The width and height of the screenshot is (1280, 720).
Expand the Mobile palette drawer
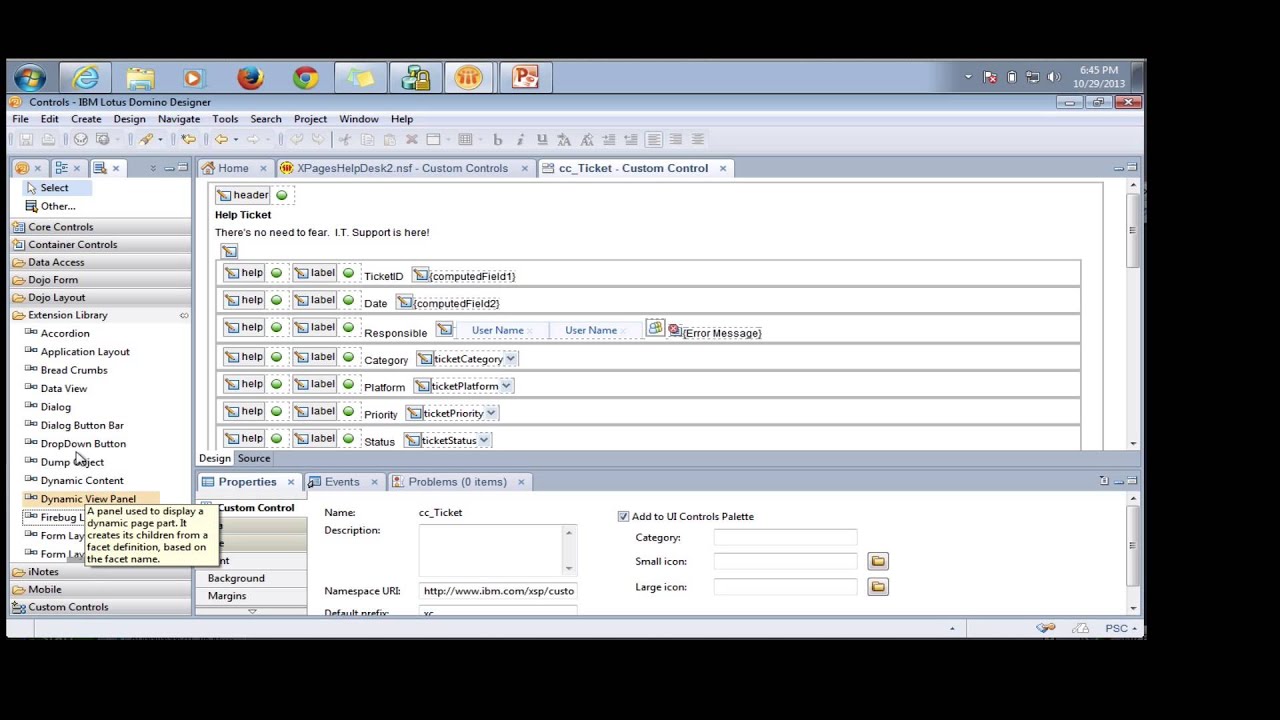(x=100, y=589)
